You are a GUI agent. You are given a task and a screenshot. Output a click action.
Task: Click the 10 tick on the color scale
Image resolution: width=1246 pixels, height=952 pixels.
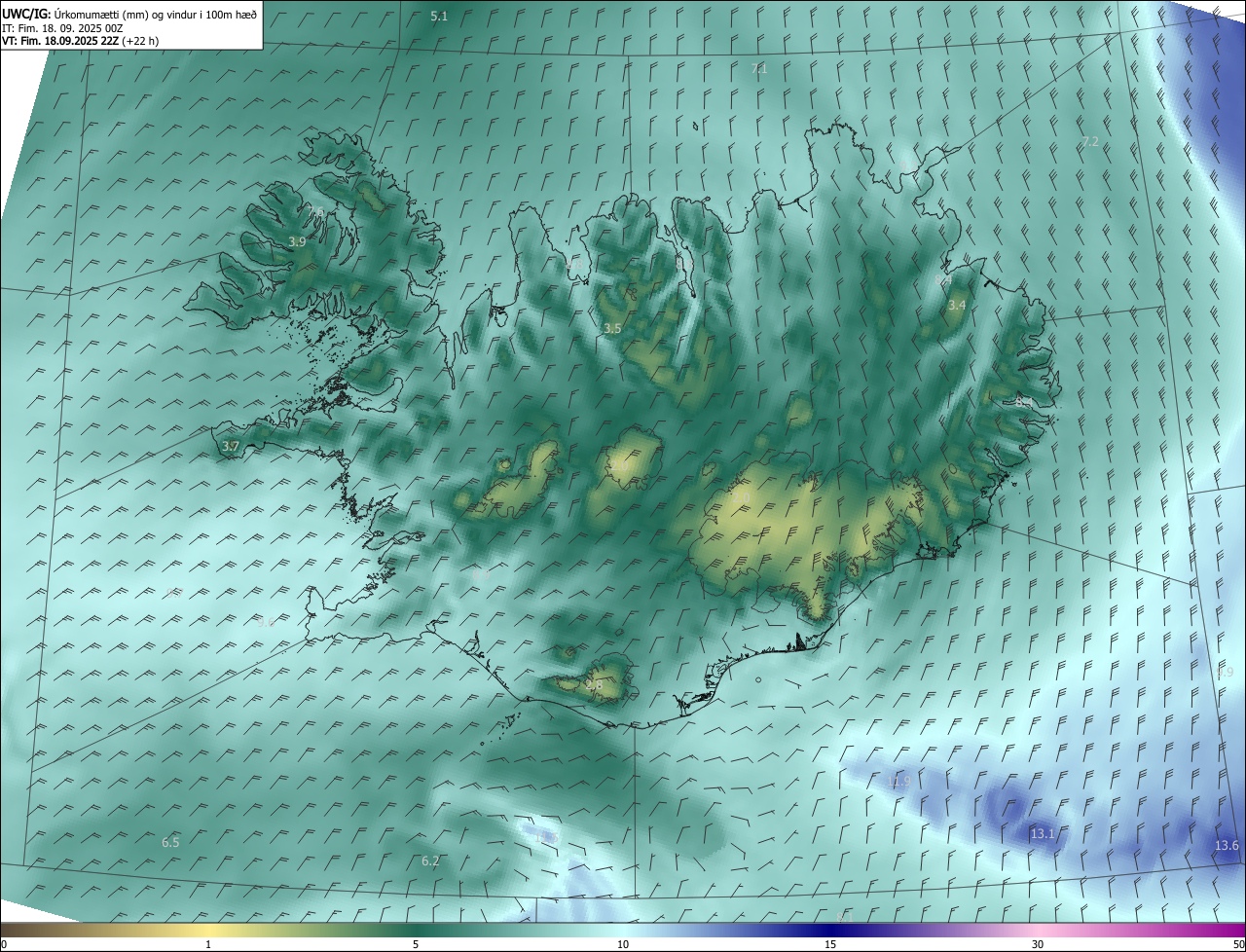(623, 944)
